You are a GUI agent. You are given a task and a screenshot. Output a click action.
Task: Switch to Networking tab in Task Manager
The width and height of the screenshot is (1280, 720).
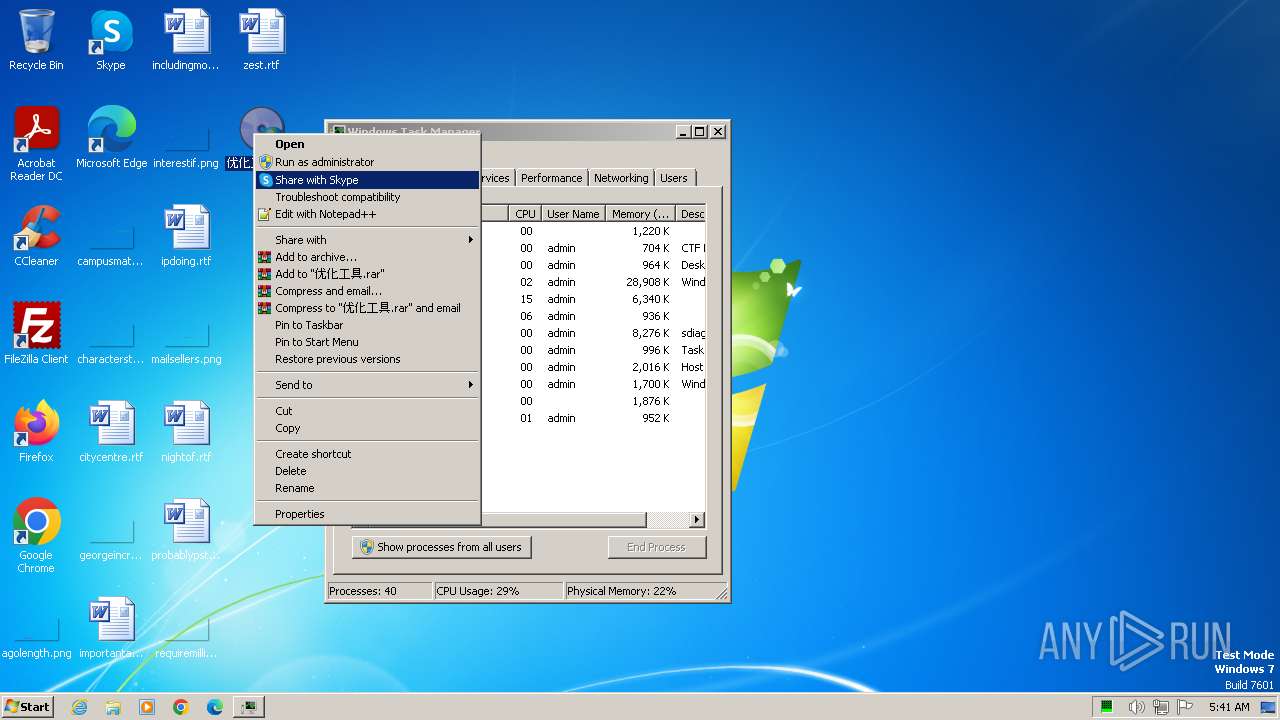point(621,178)
